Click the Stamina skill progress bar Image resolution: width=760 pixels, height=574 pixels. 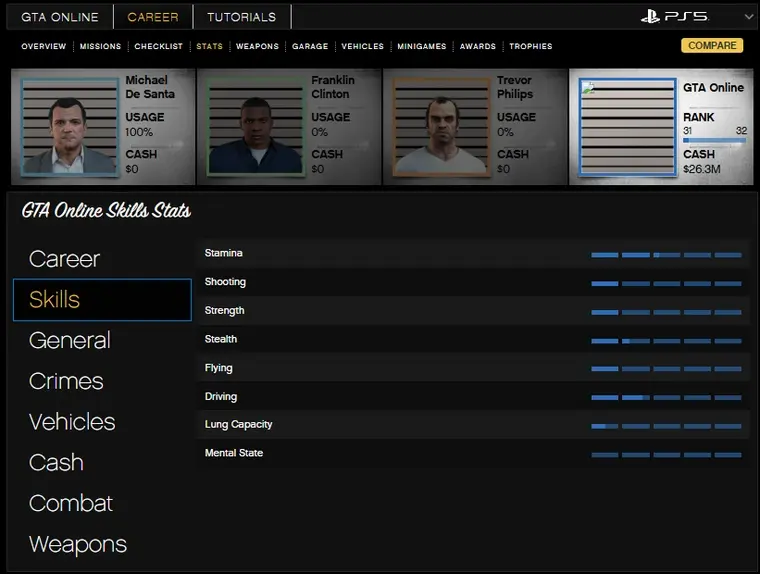pyautogui.click(x=666, y=254)
